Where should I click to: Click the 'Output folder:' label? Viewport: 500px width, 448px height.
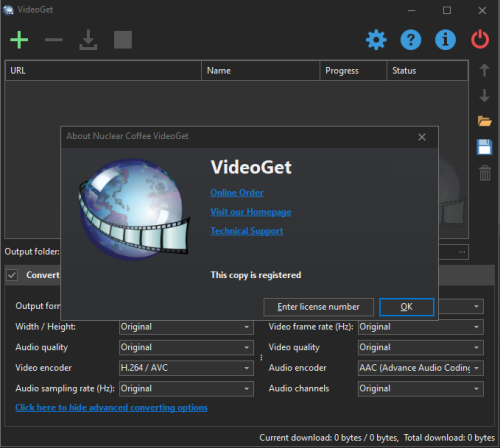coord(32,252)
